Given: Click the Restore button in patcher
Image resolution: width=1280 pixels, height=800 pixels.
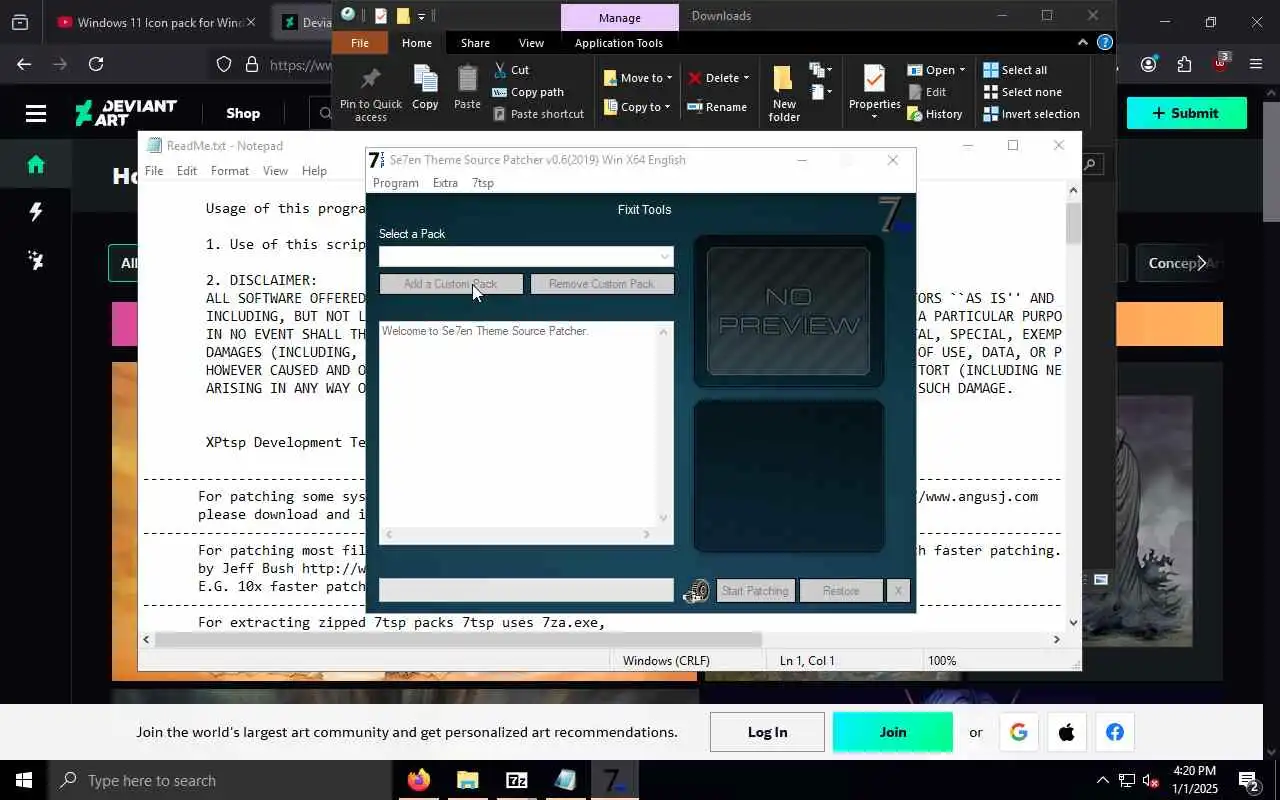Looking at the screenshot, I should click(840, 591).
